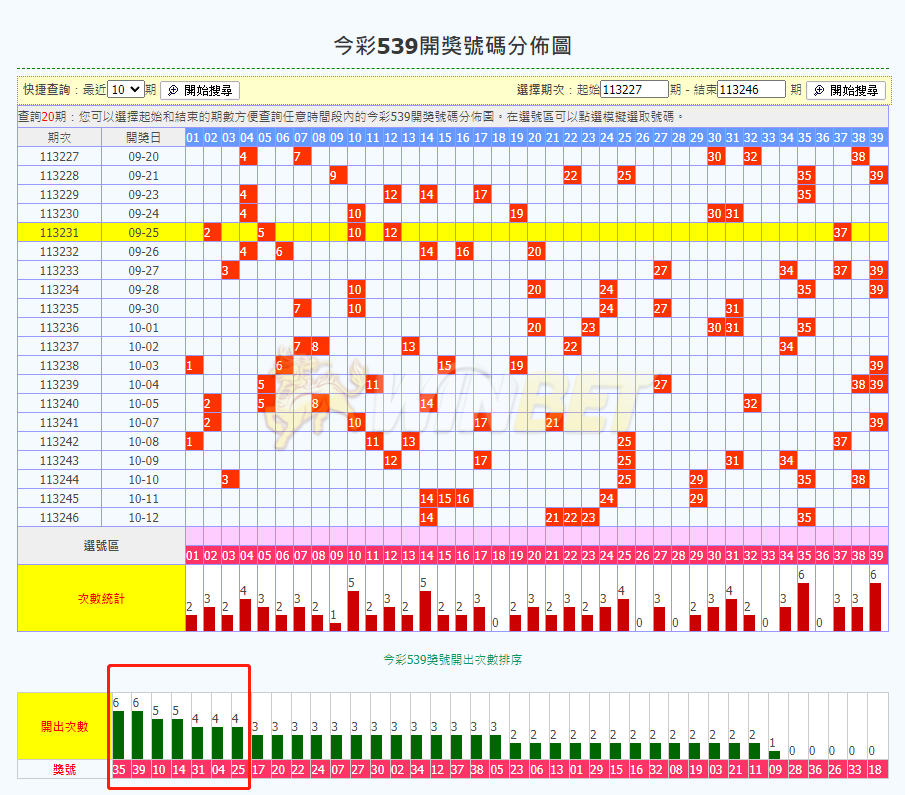Viewport: 905px width, 795px height.
Task: Click ranked number 18 in 獎號 row
Action: pyautogui.click(x=875, y=770)
